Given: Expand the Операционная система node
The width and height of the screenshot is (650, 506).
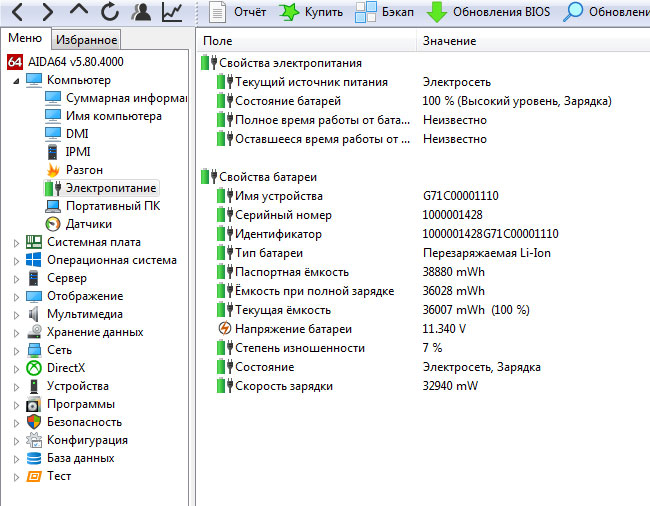Looking at the screenshot, I should 16,261.
